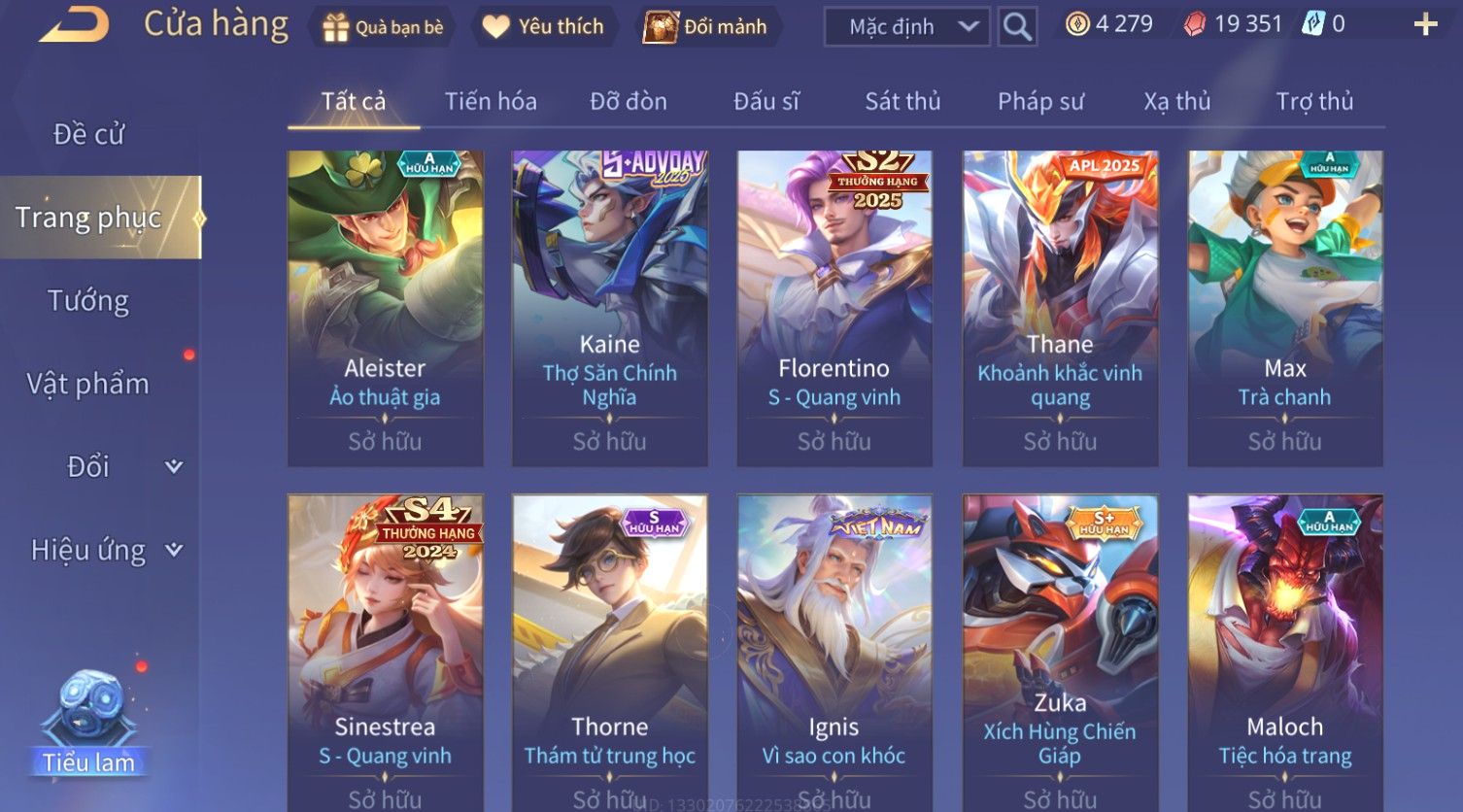Switch to the Pháp sư tab
The width and height of the screenshot is (1463, 812).
pyautogui.click(x=1040, y=101)
